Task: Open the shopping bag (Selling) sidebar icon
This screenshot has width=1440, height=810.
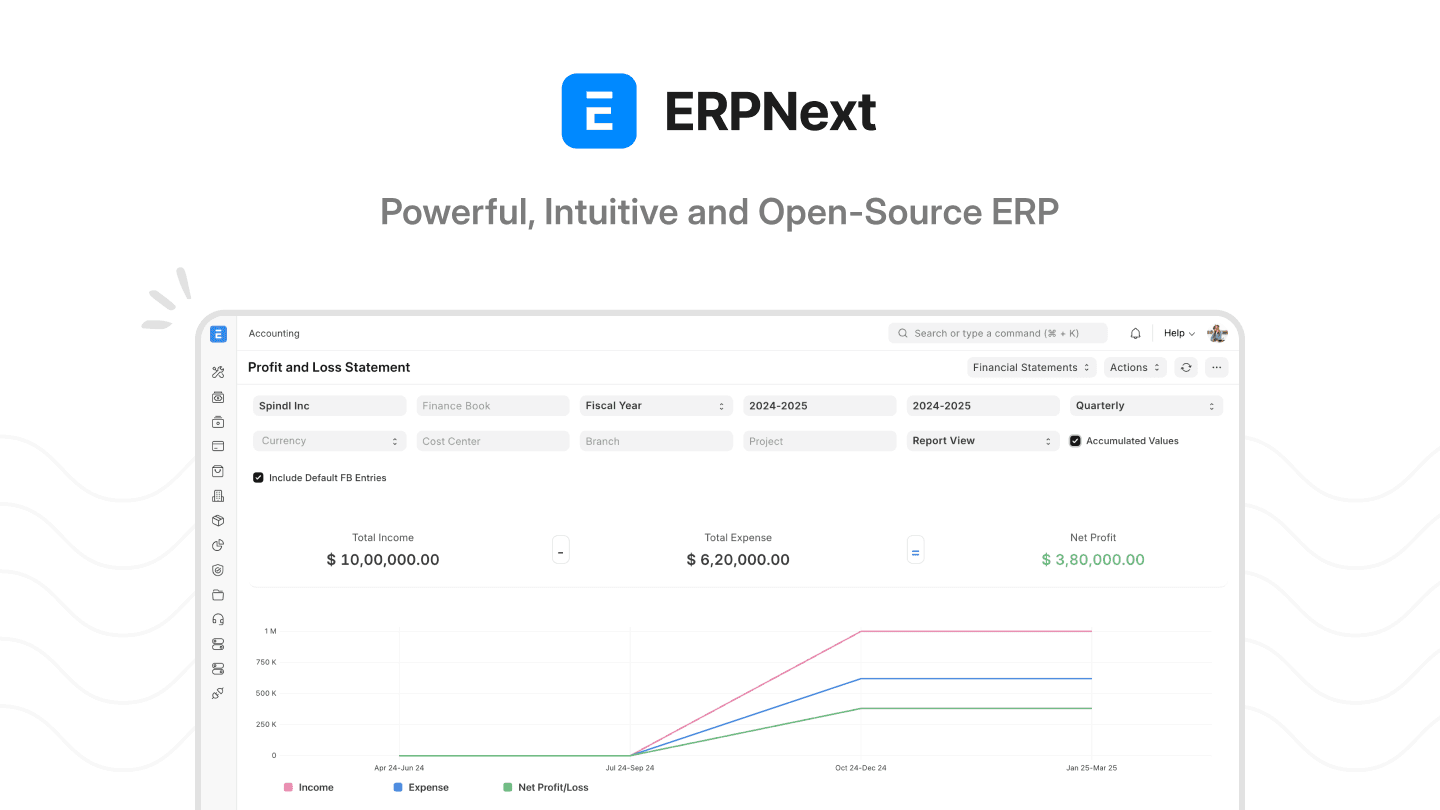Action: [x=218, y=471]
